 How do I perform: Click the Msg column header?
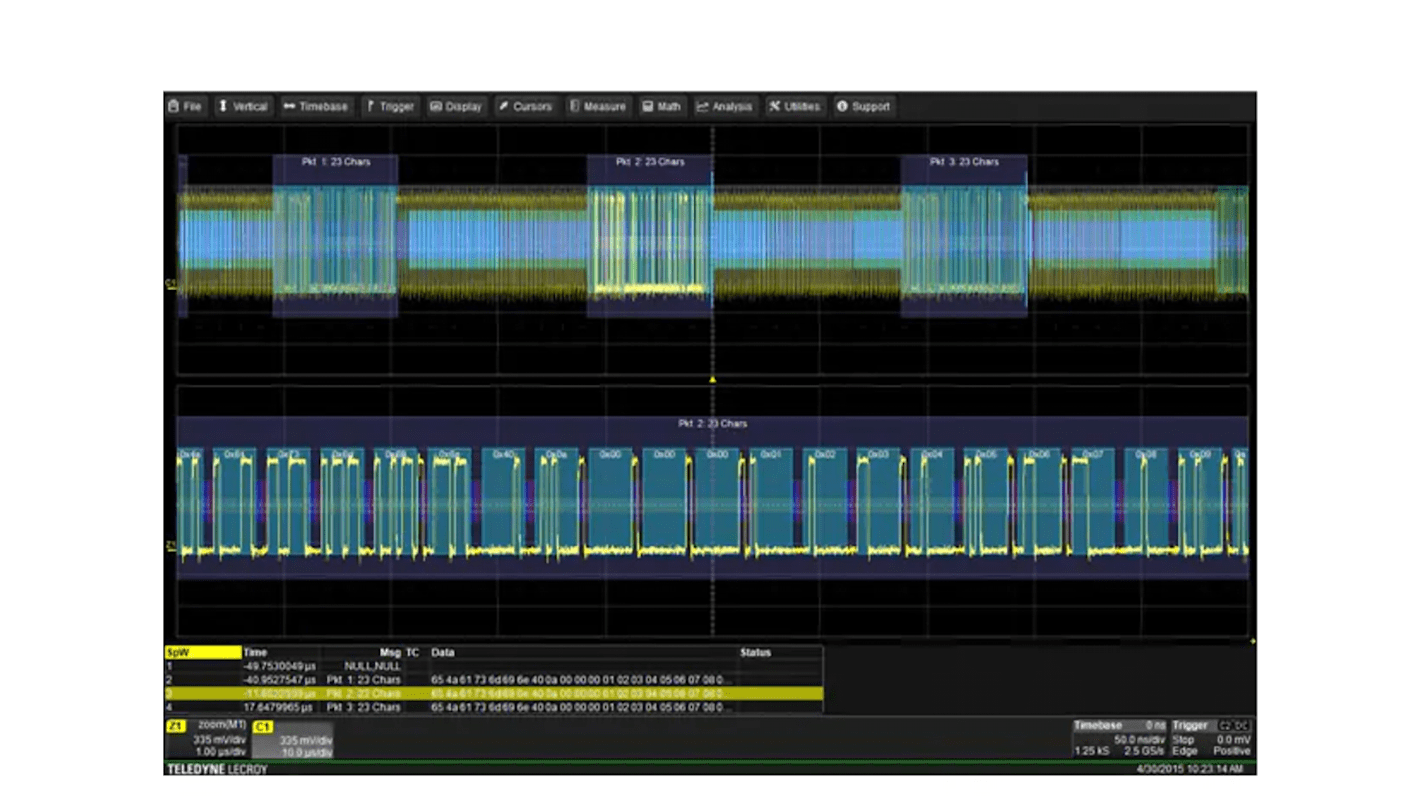point(390,652)
